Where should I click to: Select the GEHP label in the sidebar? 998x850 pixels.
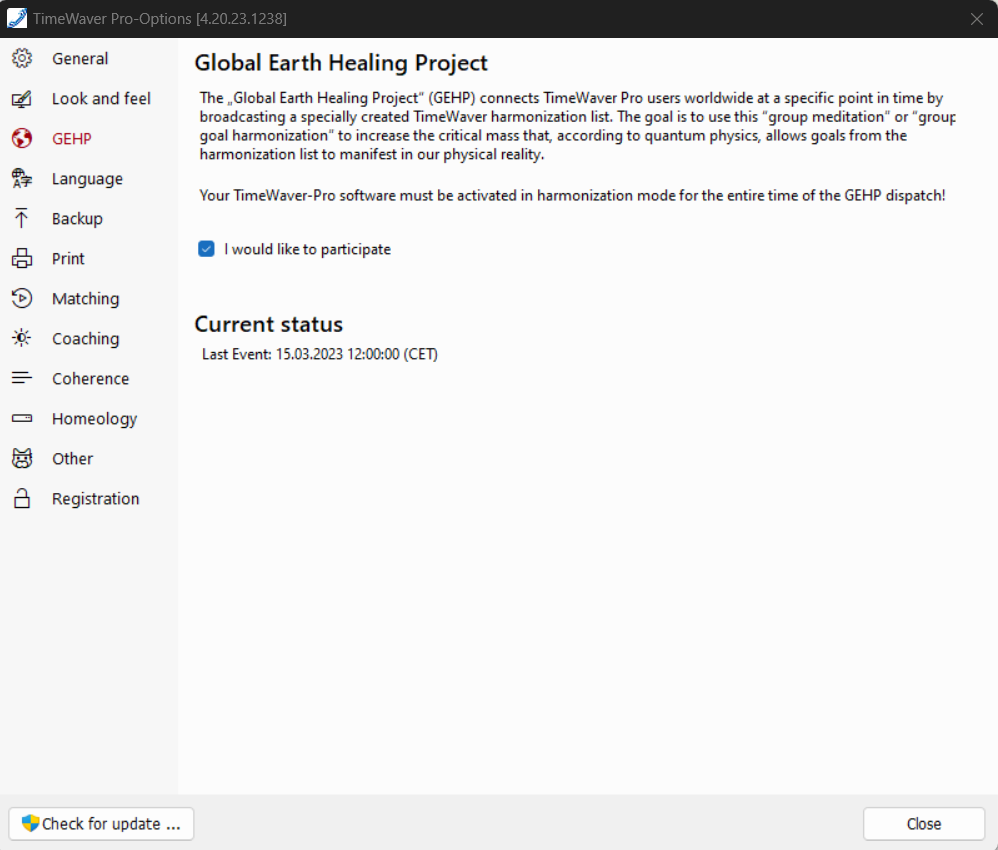tap(72, 139)
